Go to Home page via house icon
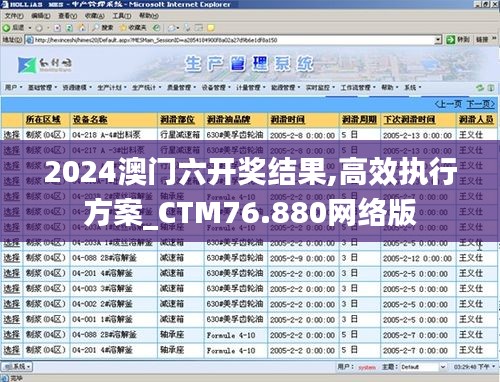500x382 pixels. click(81, 28)
